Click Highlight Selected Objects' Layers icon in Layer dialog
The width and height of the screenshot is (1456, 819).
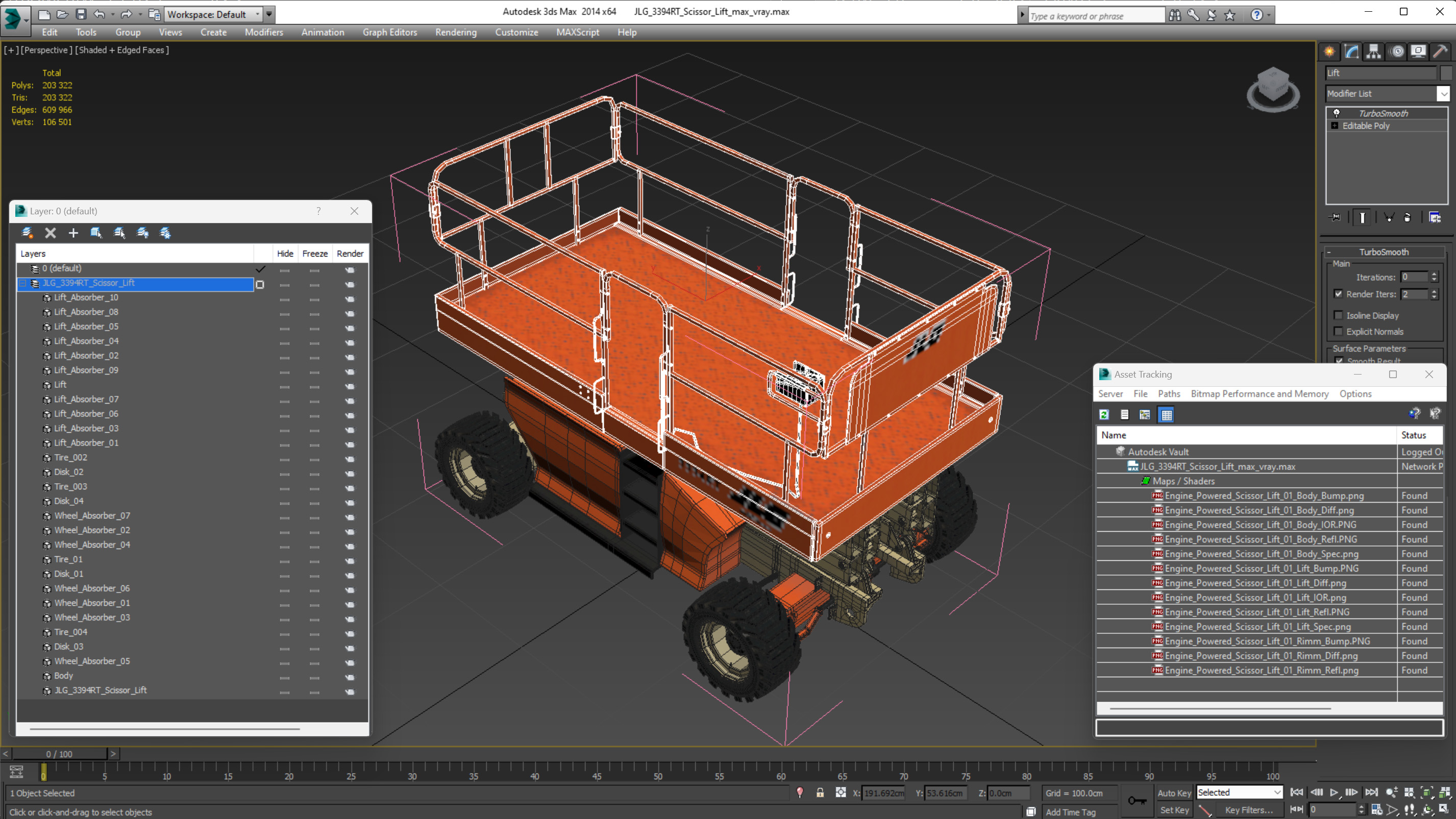(119, 233)
